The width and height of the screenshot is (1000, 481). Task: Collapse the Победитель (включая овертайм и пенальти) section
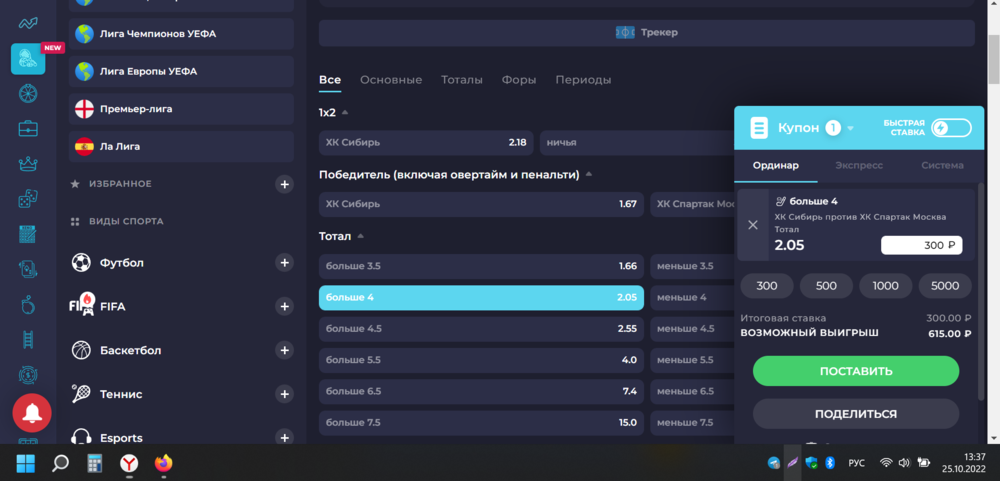click(x=589, y=174)
